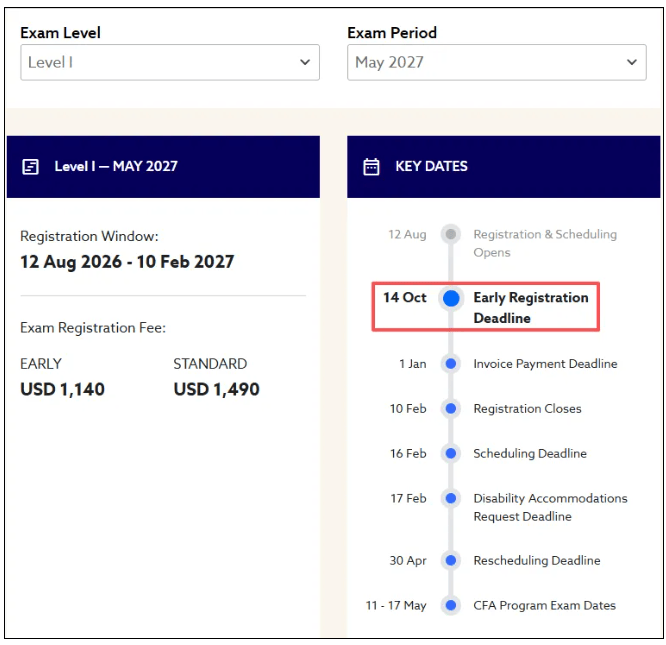Screen dimensions: 666x645
Task: Click the 'EARLY' fee label
Action: point(41,364)
